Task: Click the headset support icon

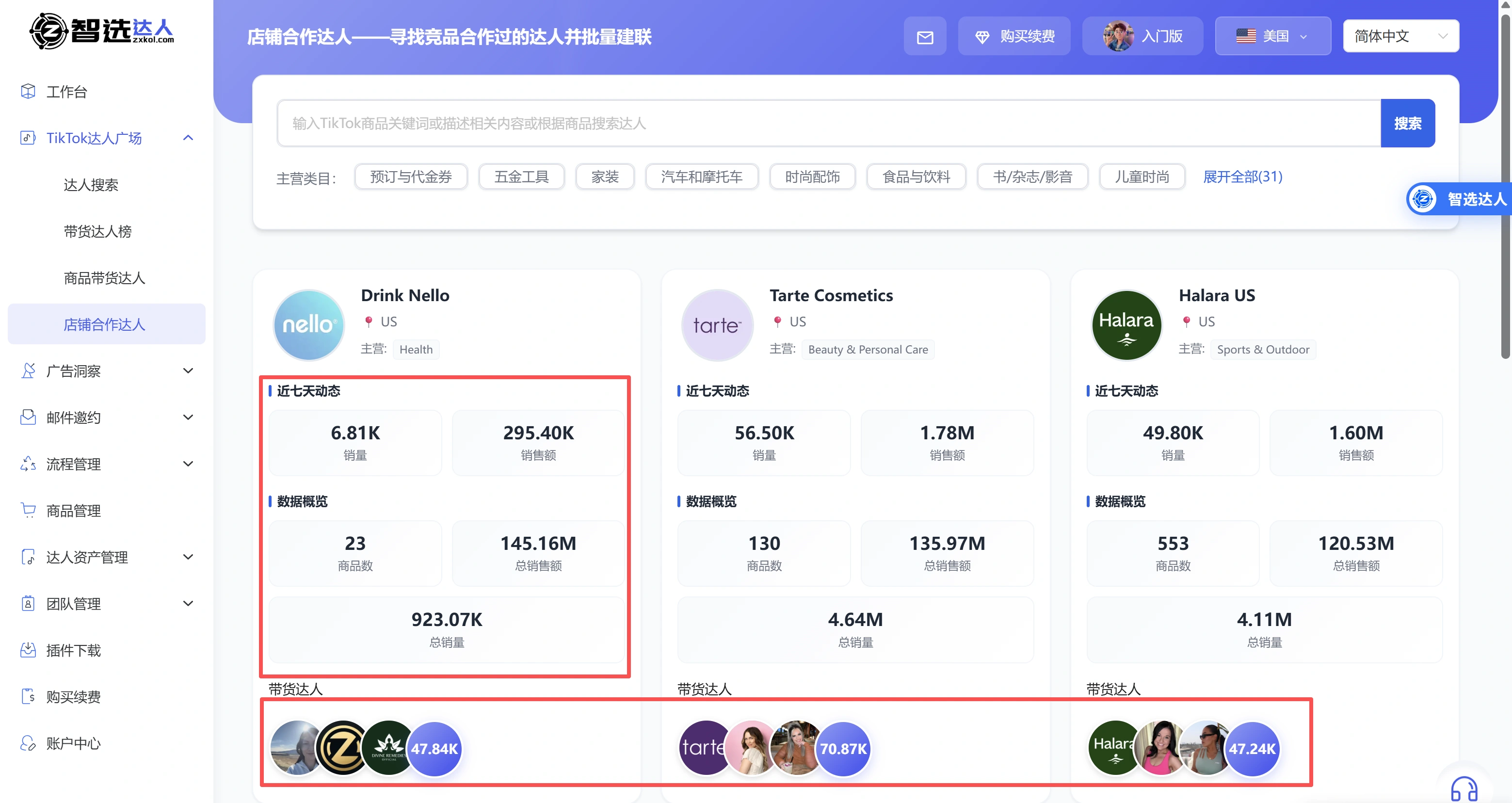Action: 1464,788
